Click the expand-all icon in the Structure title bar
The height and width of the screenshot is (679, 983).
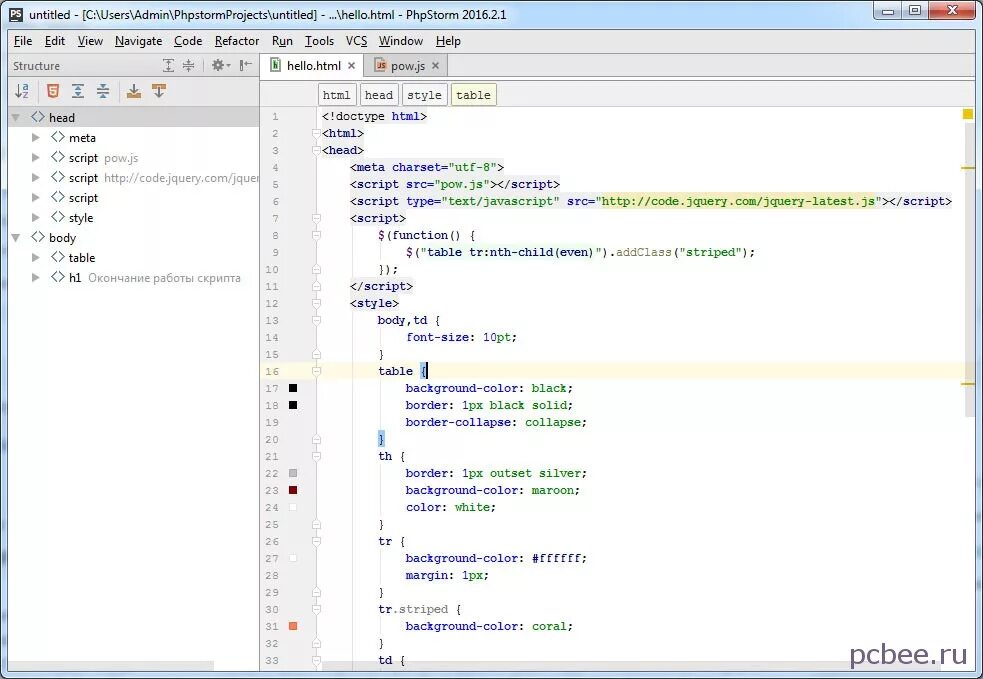pos(169,65)
